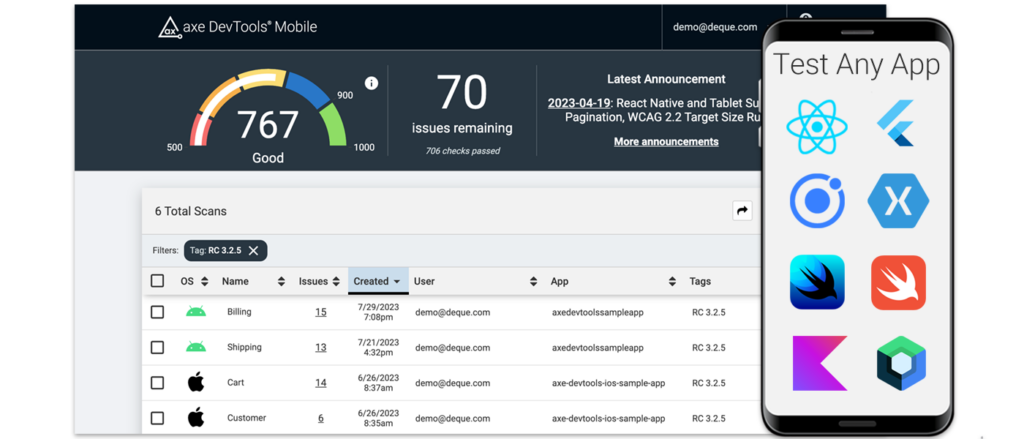Open the 14 issues link for Cart
Viewport: 1024px width, 439px height.
point(321,383)
